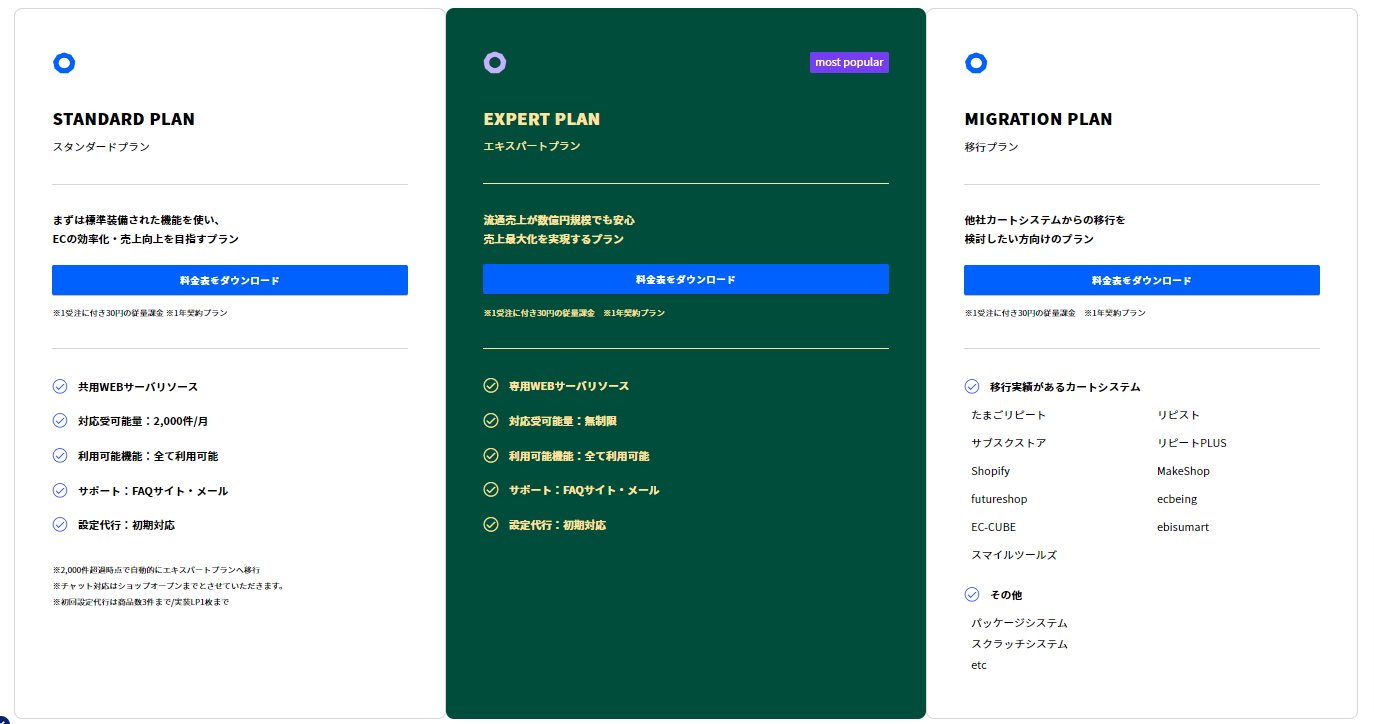
Task: Click the Standard Plan blue ring icon
Action: point(64,63)
